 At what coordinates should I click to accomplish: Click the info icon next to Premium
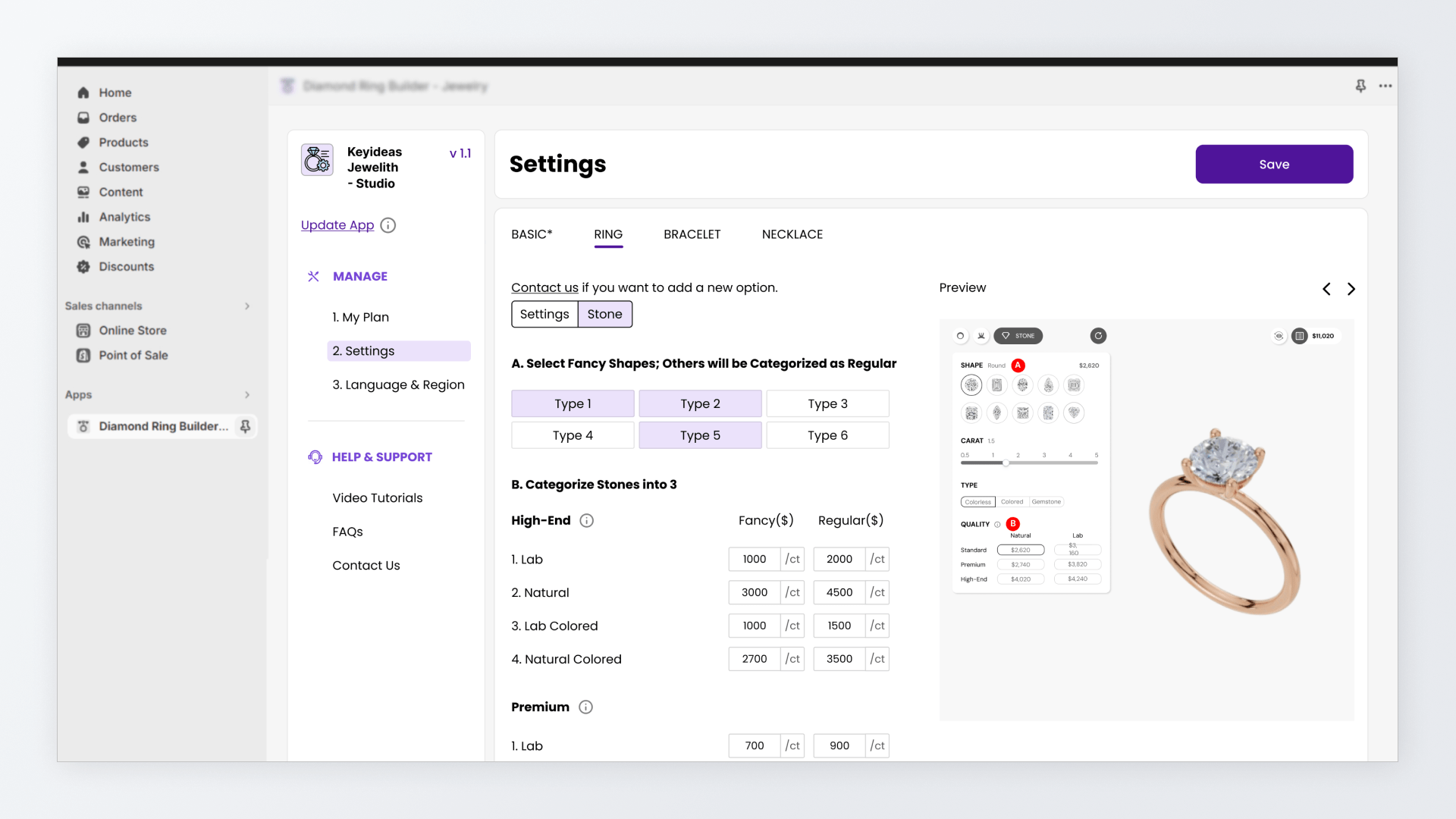(x=585, y=708)
